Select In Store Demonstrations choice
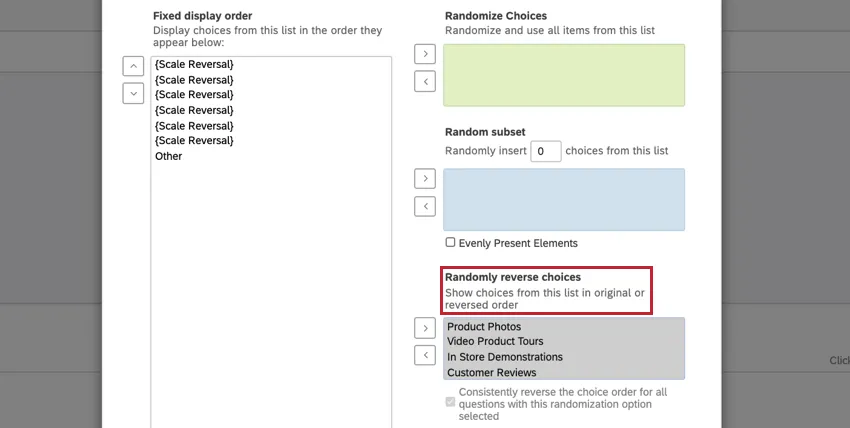The height and width of the screenshot is (428, 850). click(x=505, y=357)
